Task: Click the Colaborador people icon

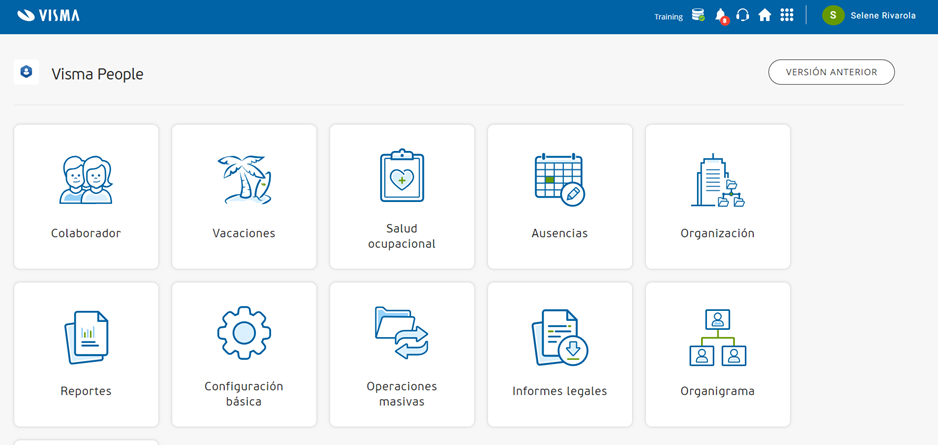Action: [x=86, y=180]
